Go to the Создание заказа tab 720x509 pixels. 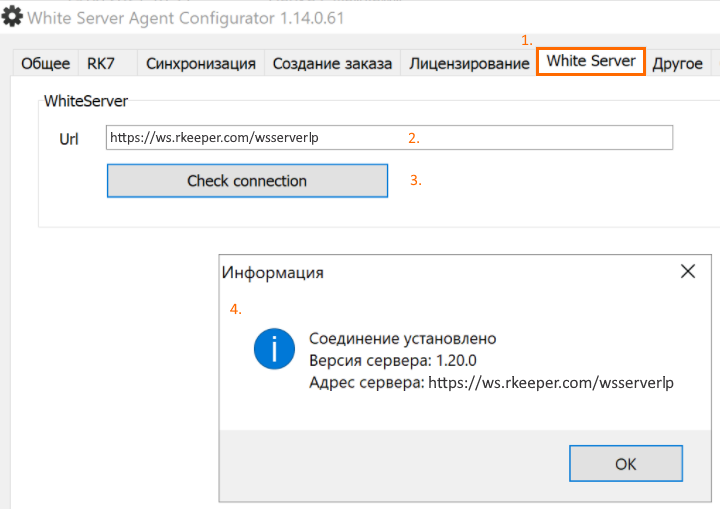click(x=332, y=63)
